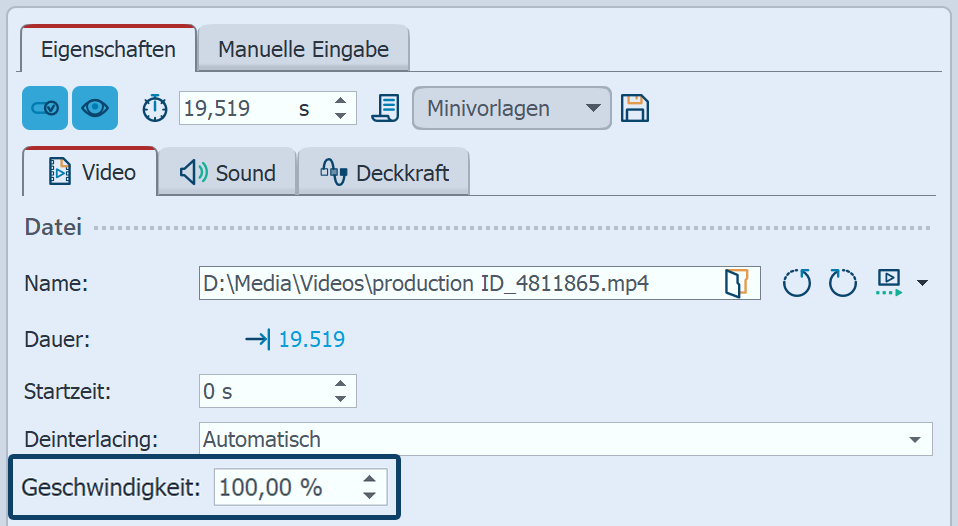Screen dimensions: 958x526
Task: Click the video file Name path field
Action: coord(458,283)
